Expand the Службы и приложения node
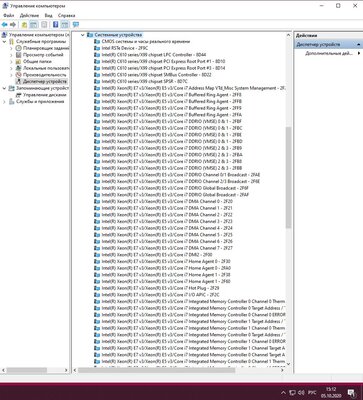363x400 pixels. 4,102
